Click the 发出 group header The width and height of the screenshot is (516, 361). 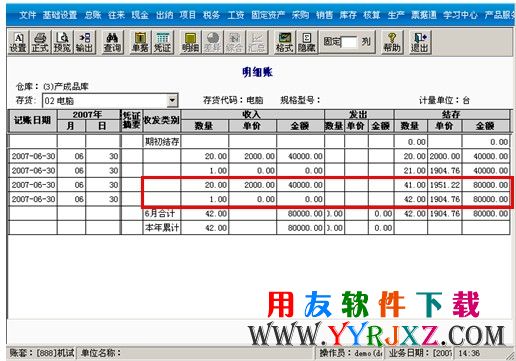click(359, 114)
